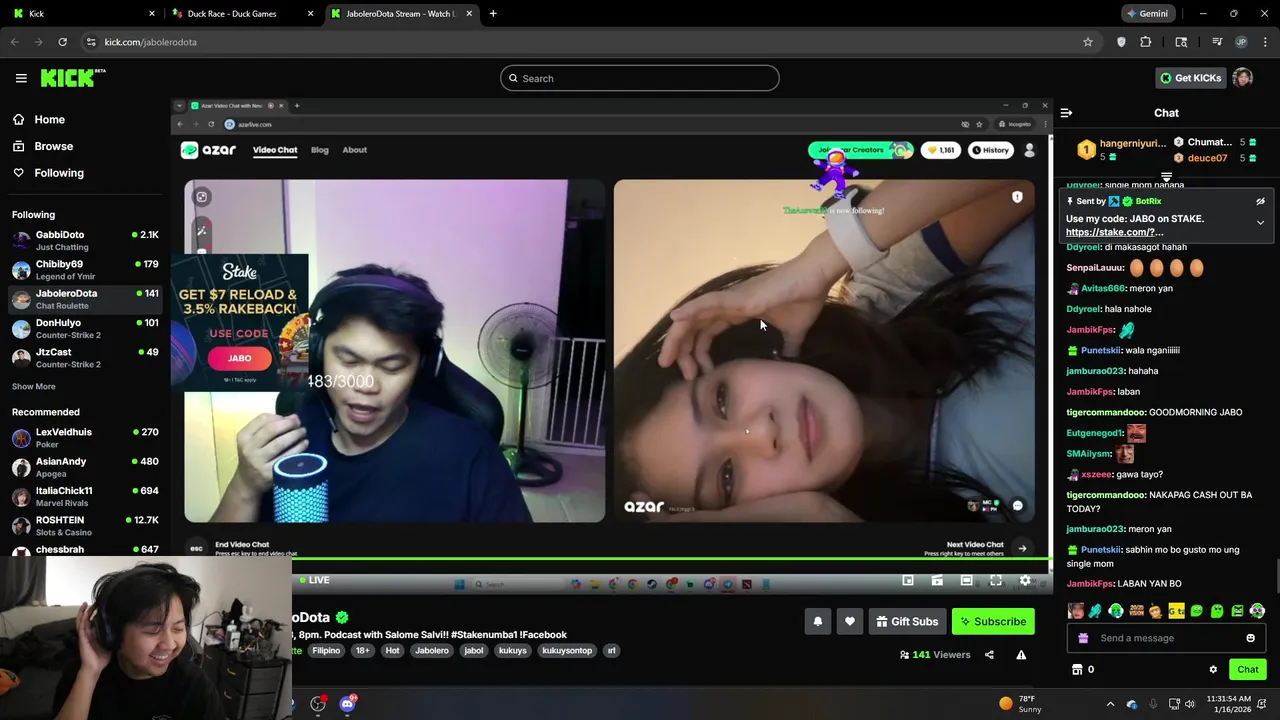Click the green Chat send button
1280x720 pixels.
[1247, 670]
